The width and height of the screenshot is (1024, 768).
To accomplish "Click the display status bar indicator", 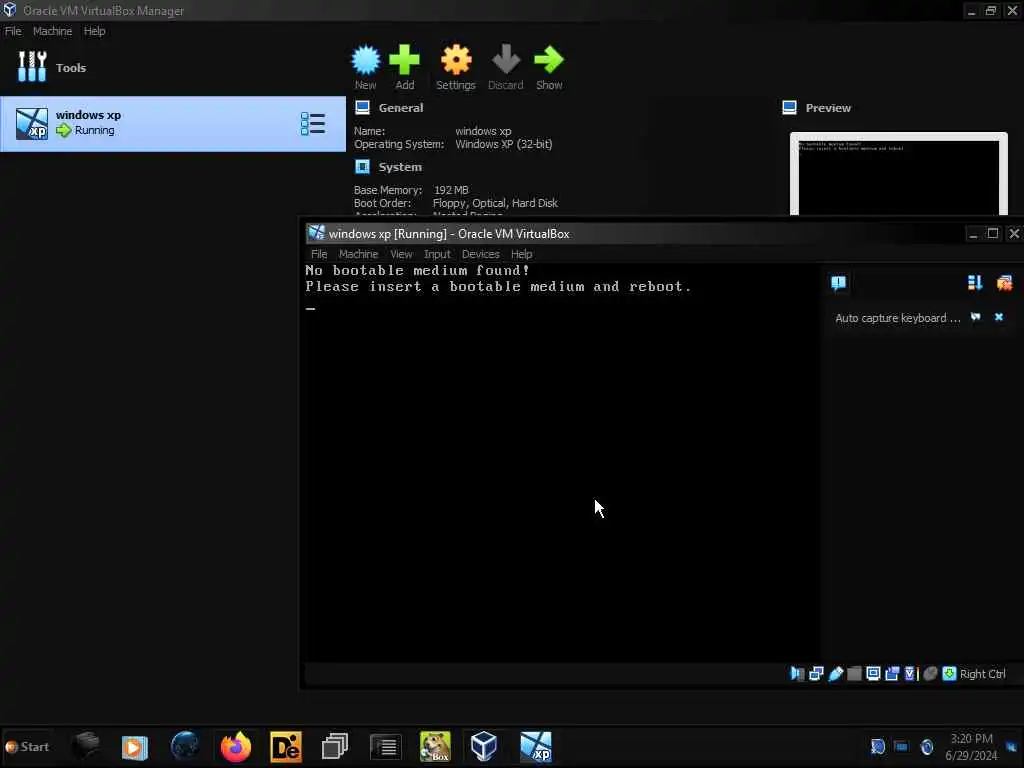I will pyautogui.click(x=873, y=673).
